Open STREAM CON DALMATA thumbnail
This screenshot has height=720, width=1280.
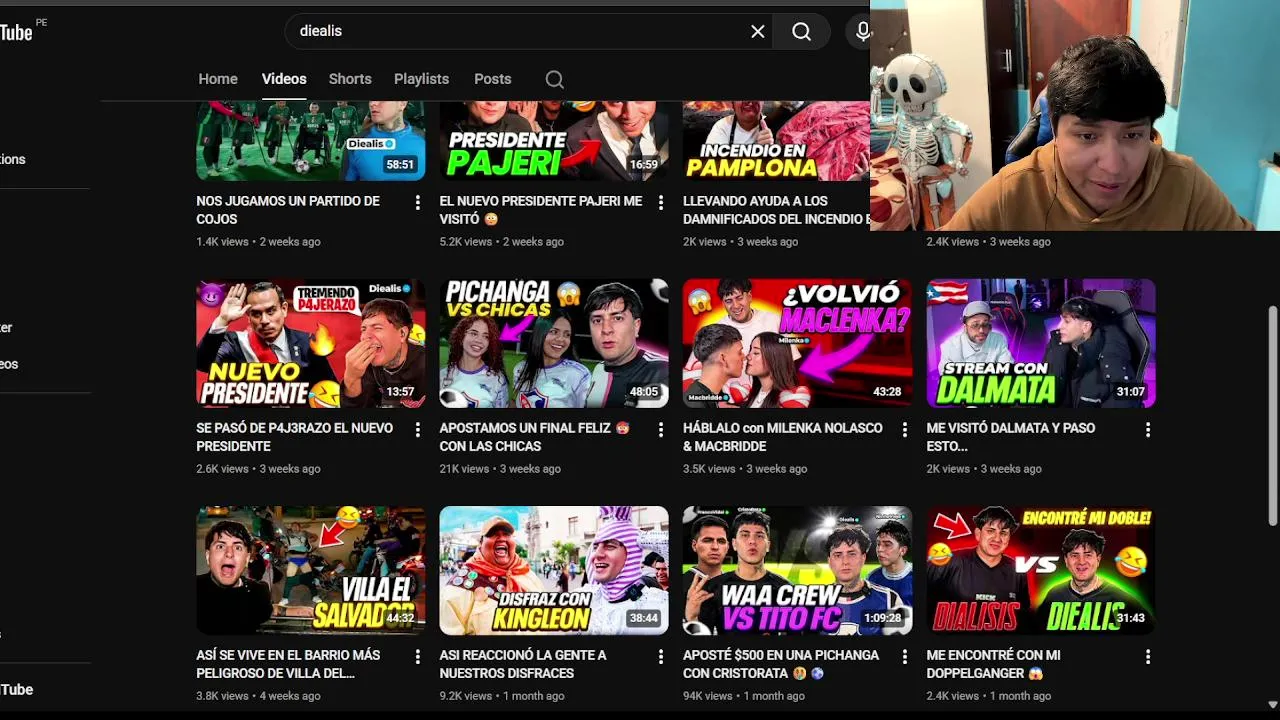tap(1041, 343)
